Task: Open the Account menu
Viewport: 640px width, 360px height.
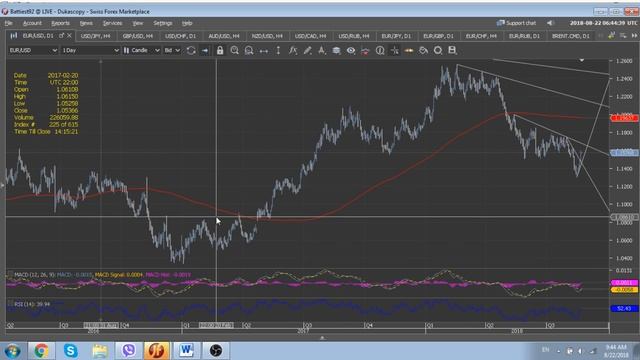Action: [x=32, y=23]
